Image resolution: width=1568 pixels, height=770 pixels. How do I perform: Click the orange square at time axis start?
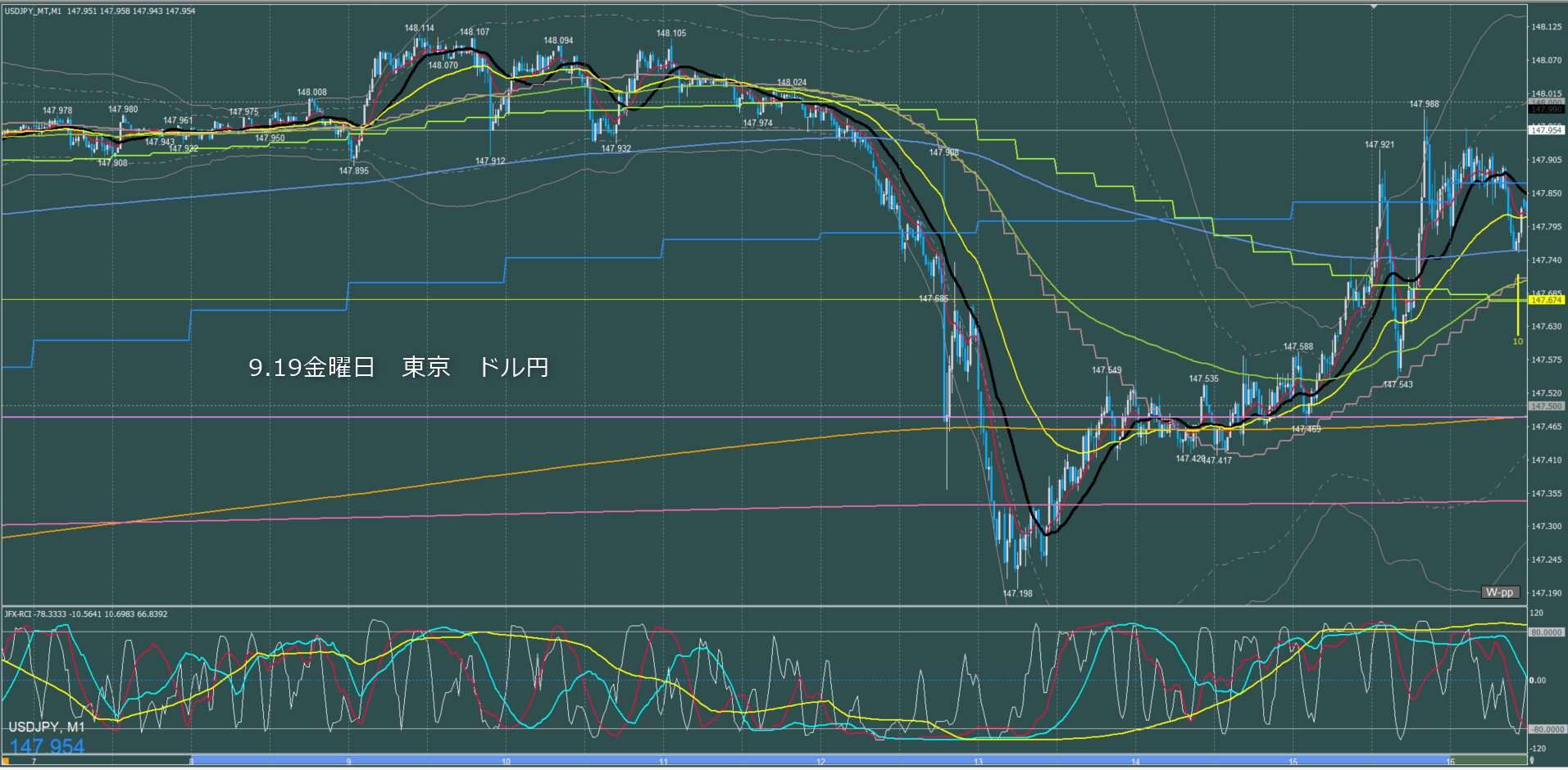point(6,761)
